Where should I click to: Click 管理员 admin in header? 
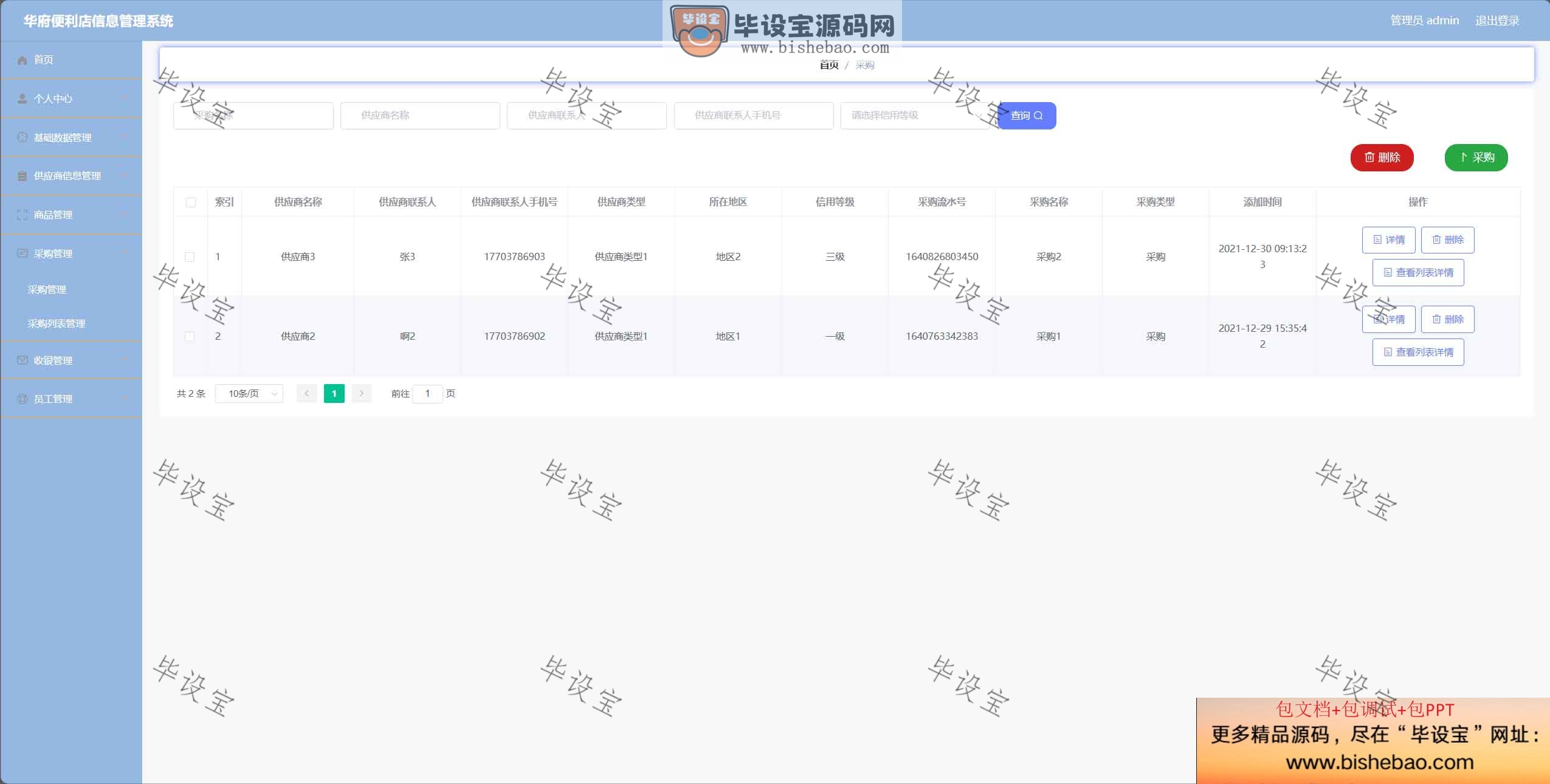(x=1425, y=21)
